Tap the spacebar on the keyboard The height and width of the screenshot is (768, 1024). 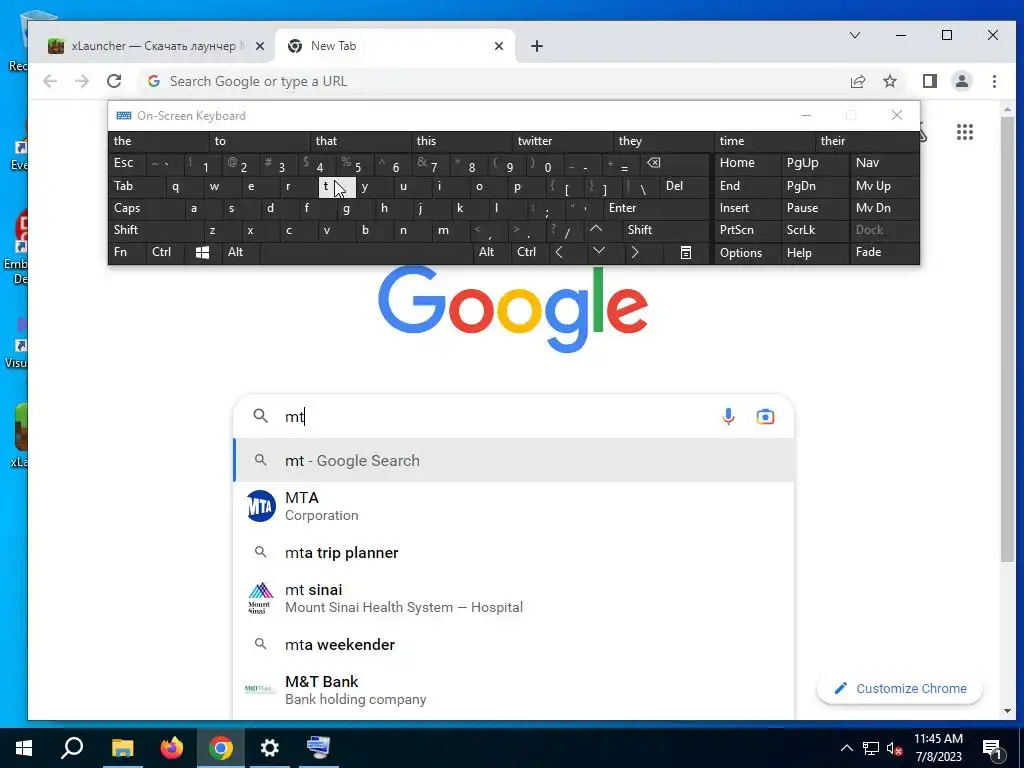tap(366, 252)
